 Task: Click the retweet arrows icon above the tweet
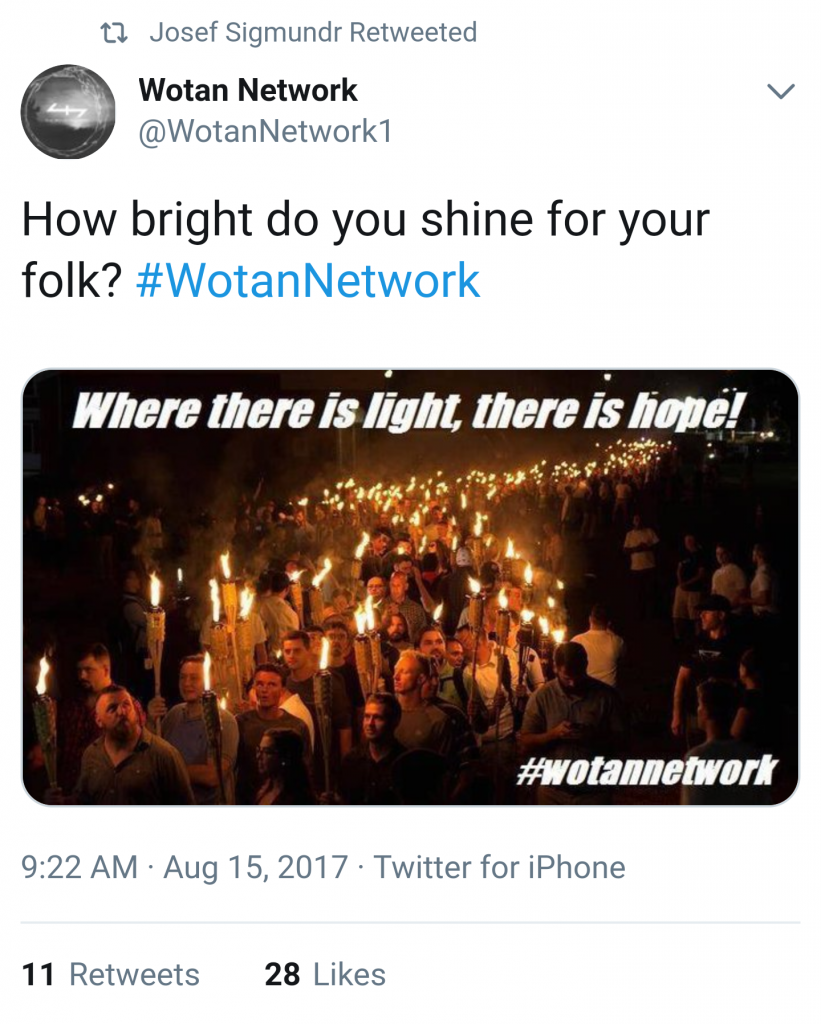point(113,32)
